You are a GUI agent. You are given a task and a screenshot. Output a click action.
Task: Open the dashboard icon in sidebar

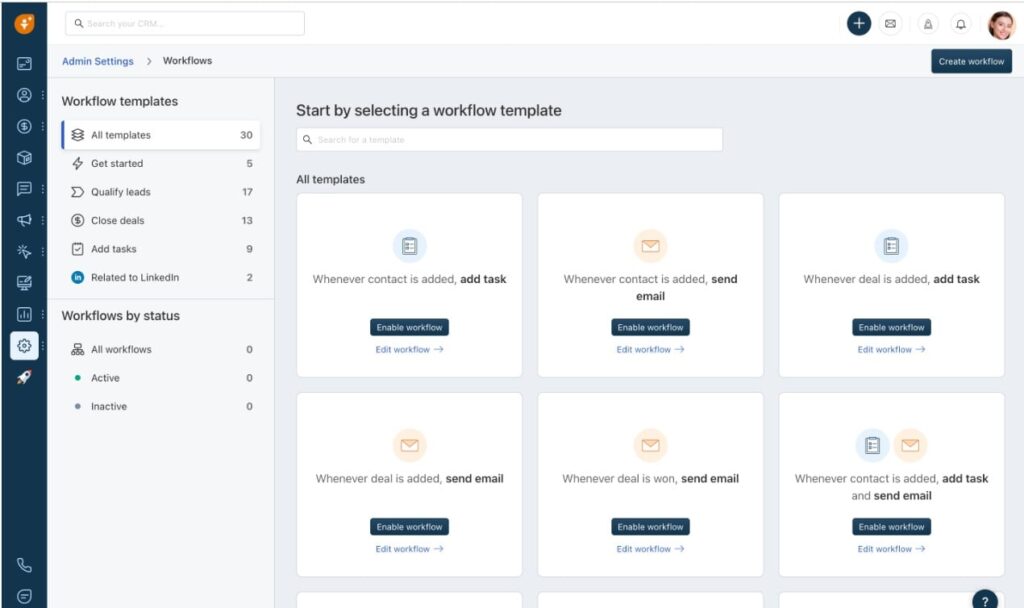[24, 63]
